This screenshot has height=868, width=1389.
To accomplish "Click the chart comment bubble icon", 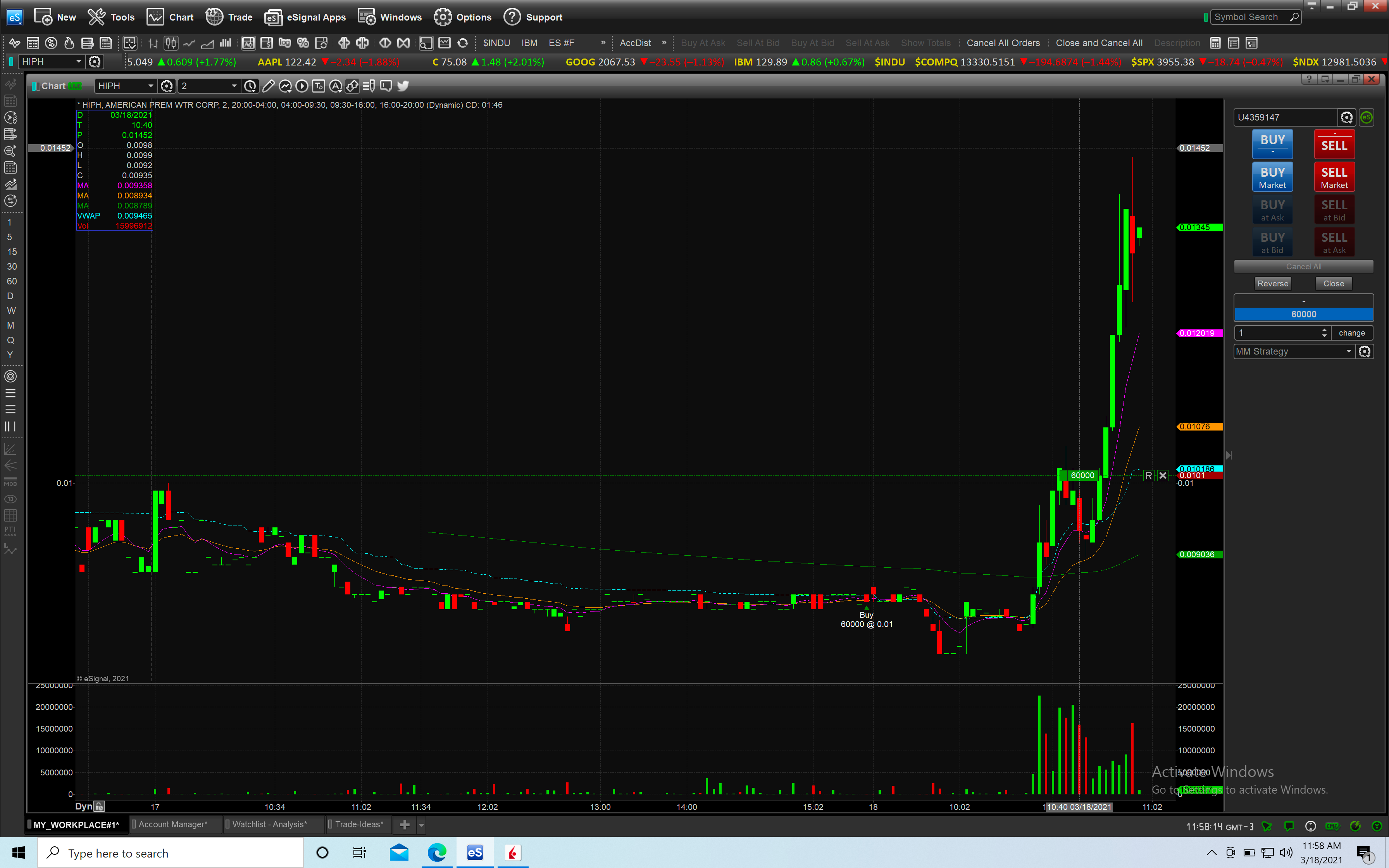I will click(386, 86).
